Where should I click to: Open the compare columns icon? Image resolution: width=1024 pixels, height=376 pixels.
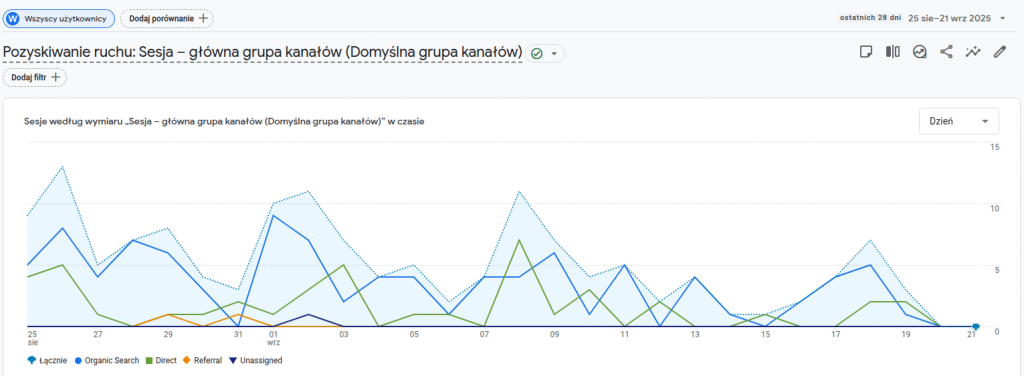(893, 52)
